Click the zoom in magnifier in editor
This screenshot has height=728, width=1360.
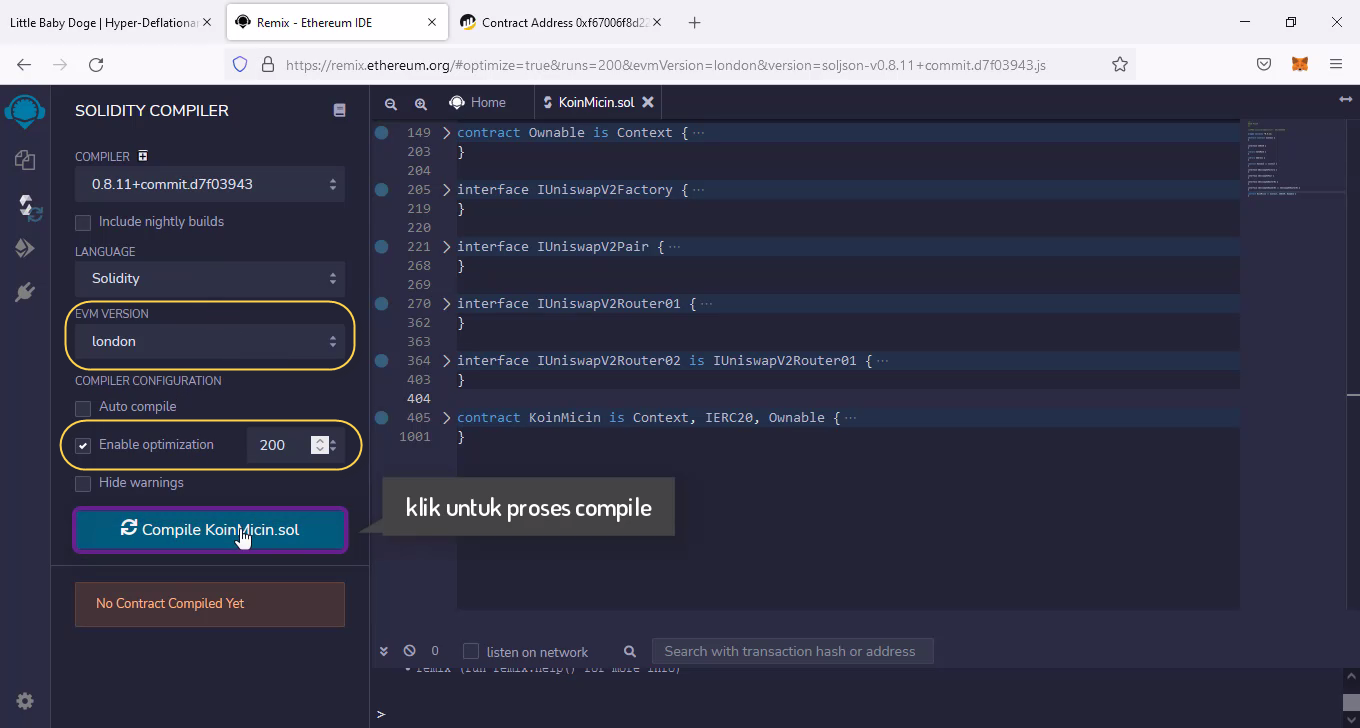click(421, 103)
